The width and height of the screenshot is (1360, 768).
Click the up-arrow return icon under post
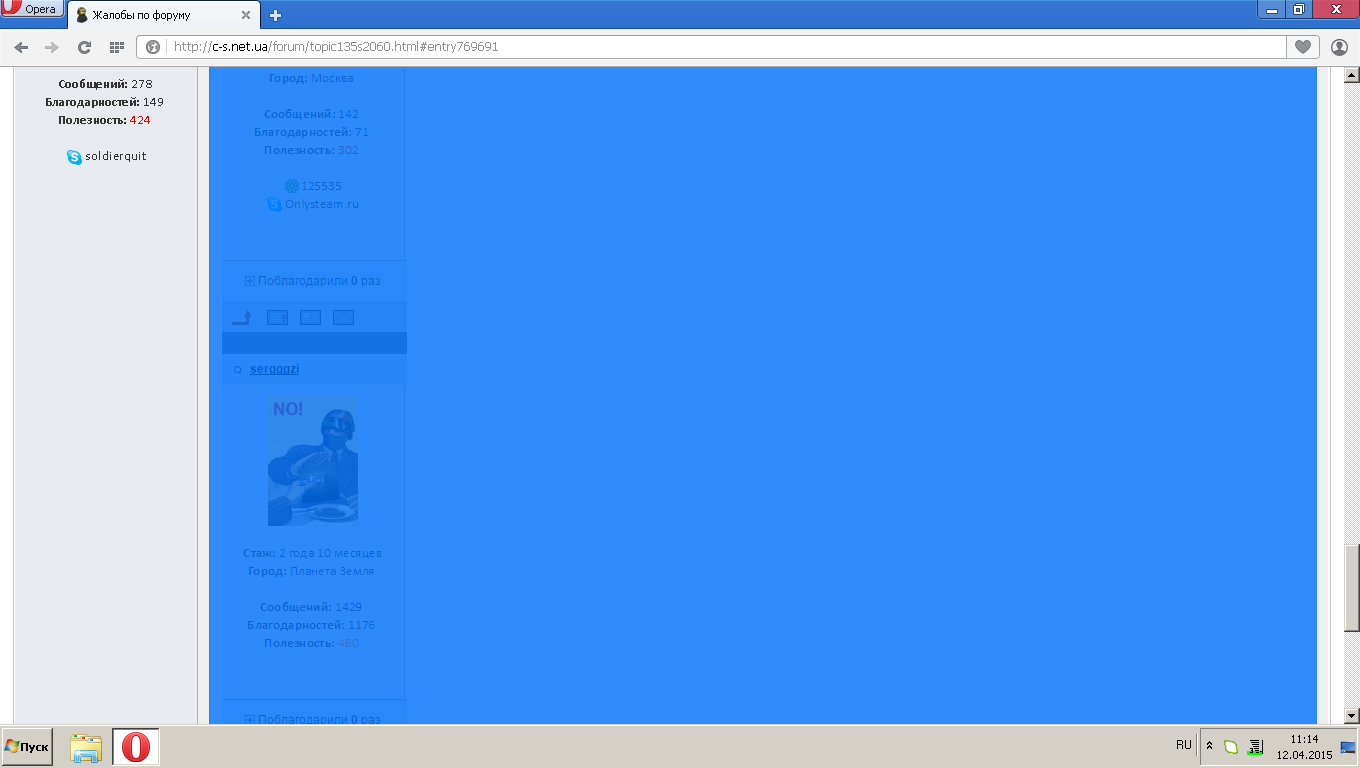tap(242, 318)
